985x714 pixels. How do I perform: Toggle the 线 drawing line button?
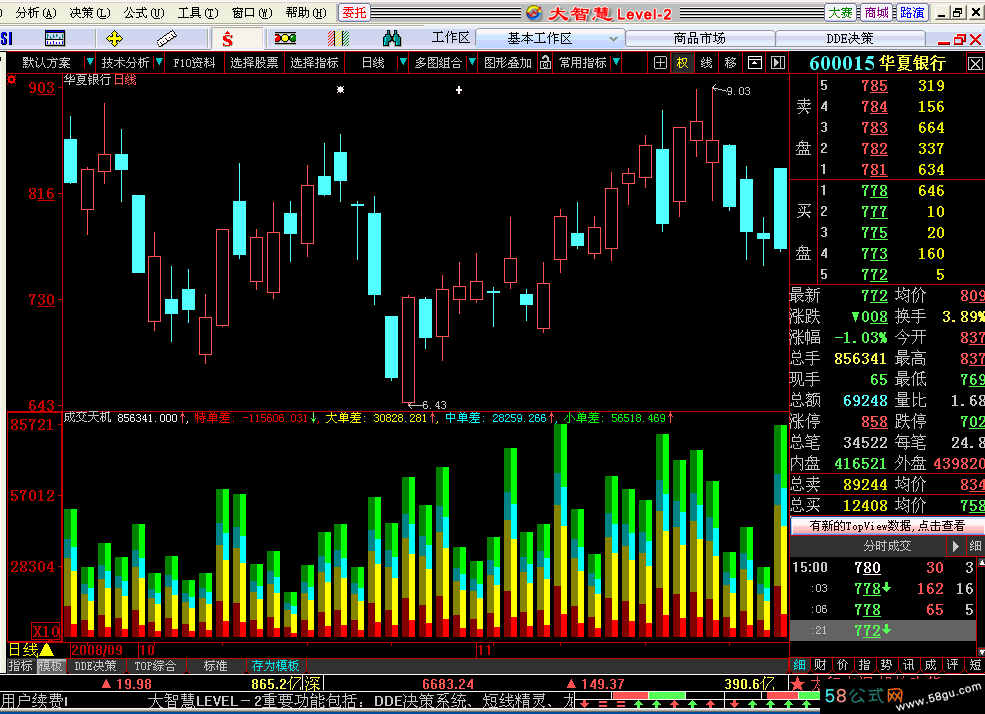coord(707,62)
